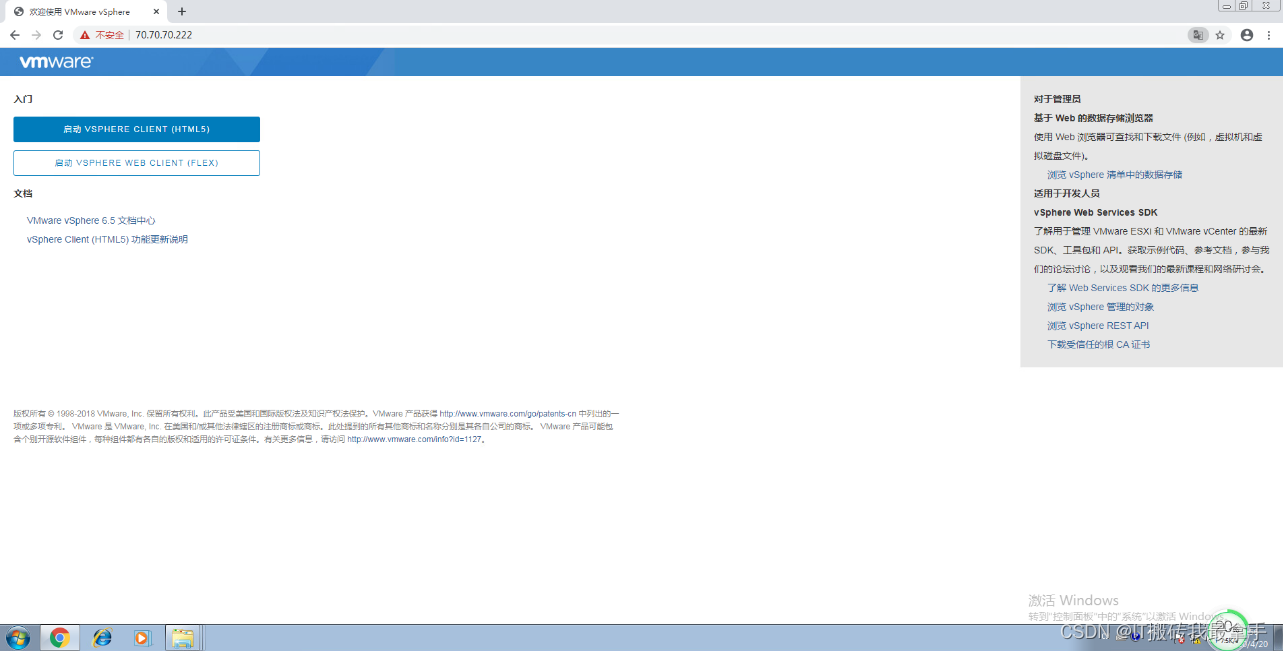Open the vmware.com patents URL link

(x=508, y=413)
